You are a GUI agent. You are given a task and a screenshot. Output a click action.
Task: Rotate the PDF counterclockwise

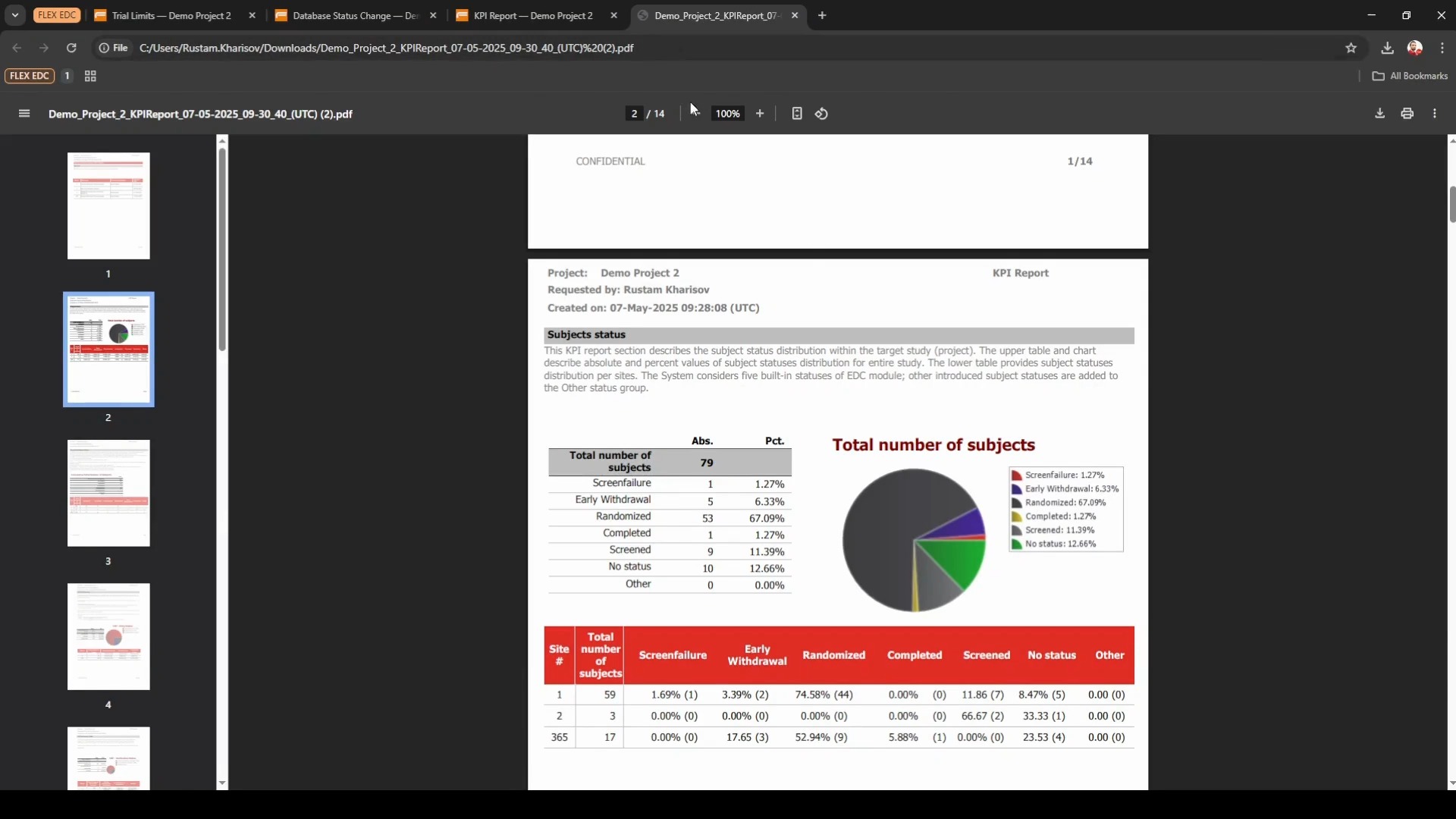[821, 114]
